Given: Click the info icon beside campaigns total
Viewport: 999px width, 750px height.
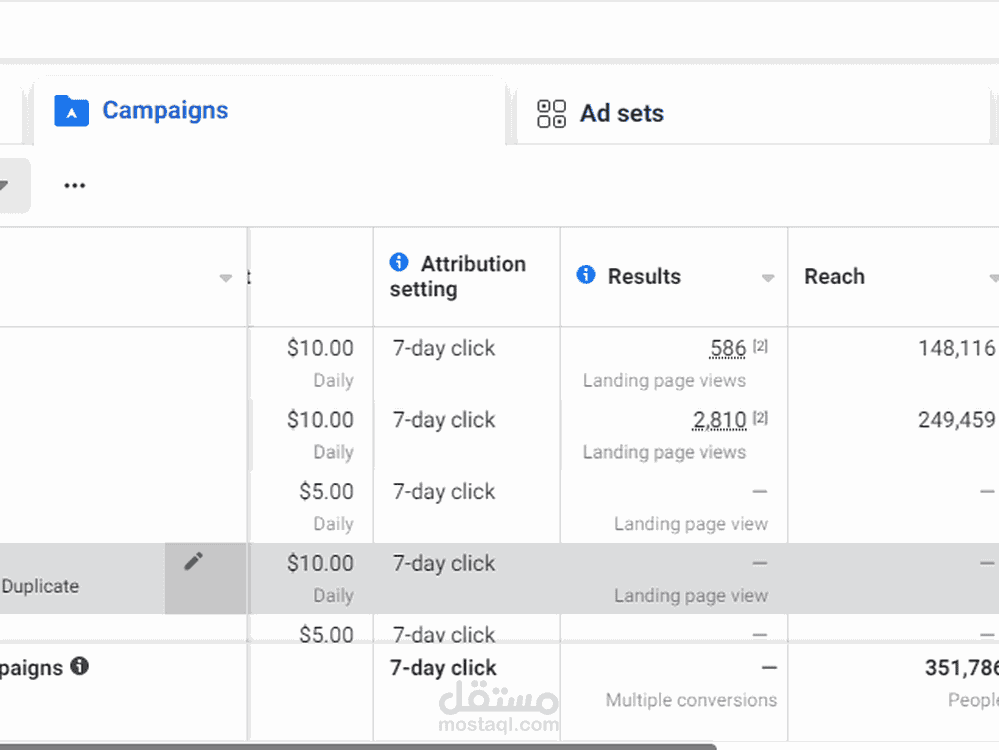Looking at the screenshot, I should (80, 666).
